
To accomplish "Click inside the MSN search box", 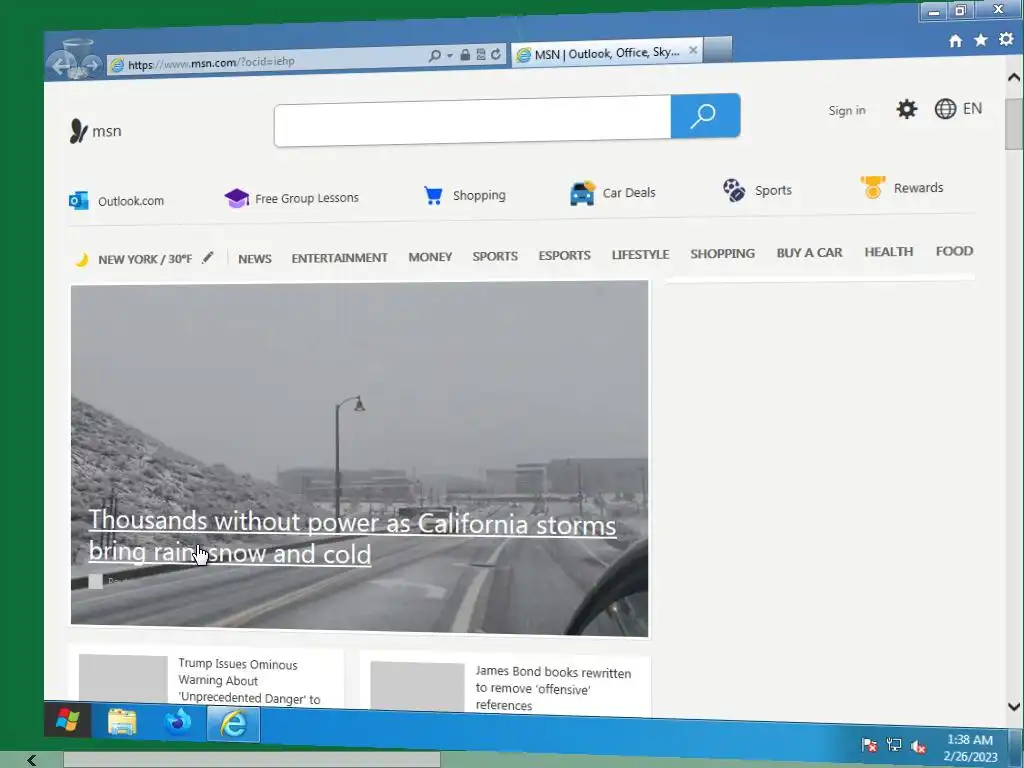I will click(x=472, y=121).
